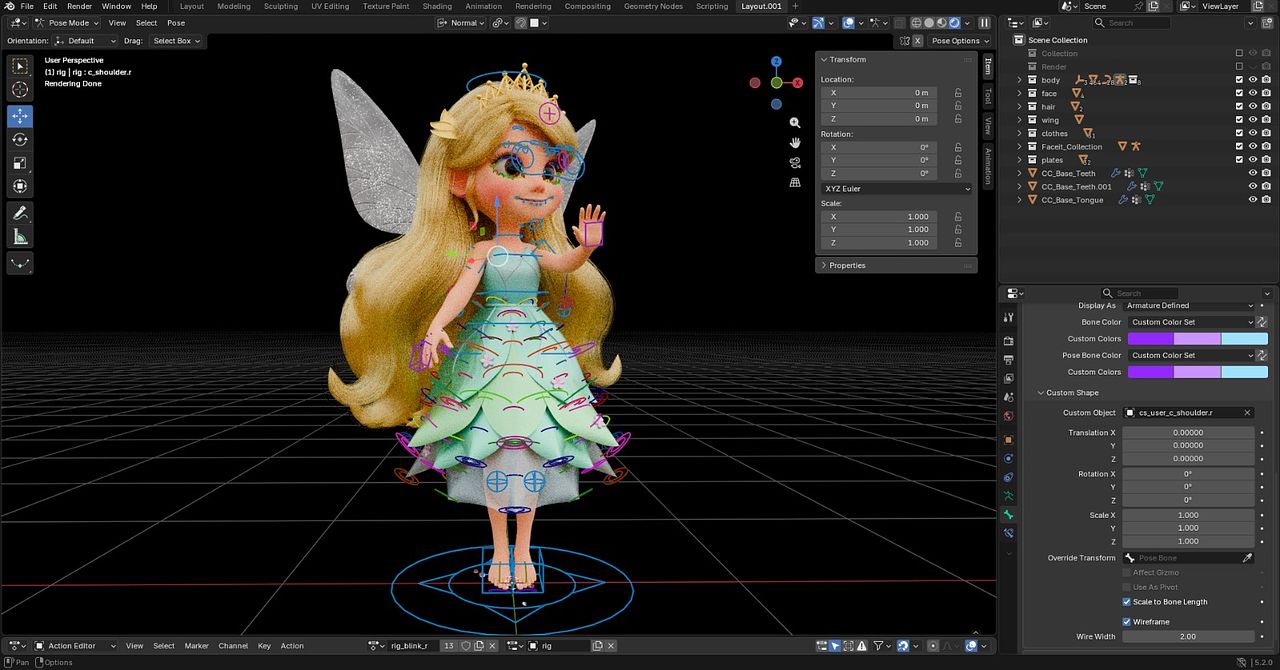Select the Measure tool

pos(20,237)
